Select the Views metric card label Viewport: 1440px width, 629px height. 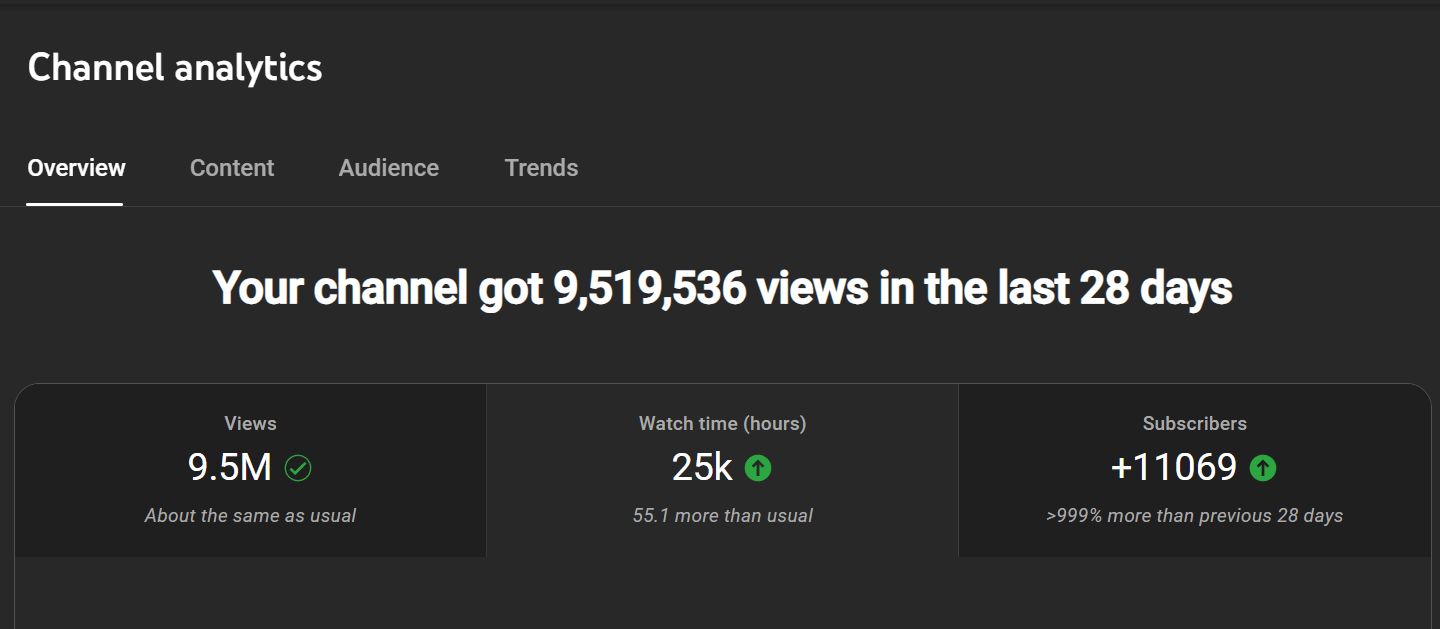point(250,424)
